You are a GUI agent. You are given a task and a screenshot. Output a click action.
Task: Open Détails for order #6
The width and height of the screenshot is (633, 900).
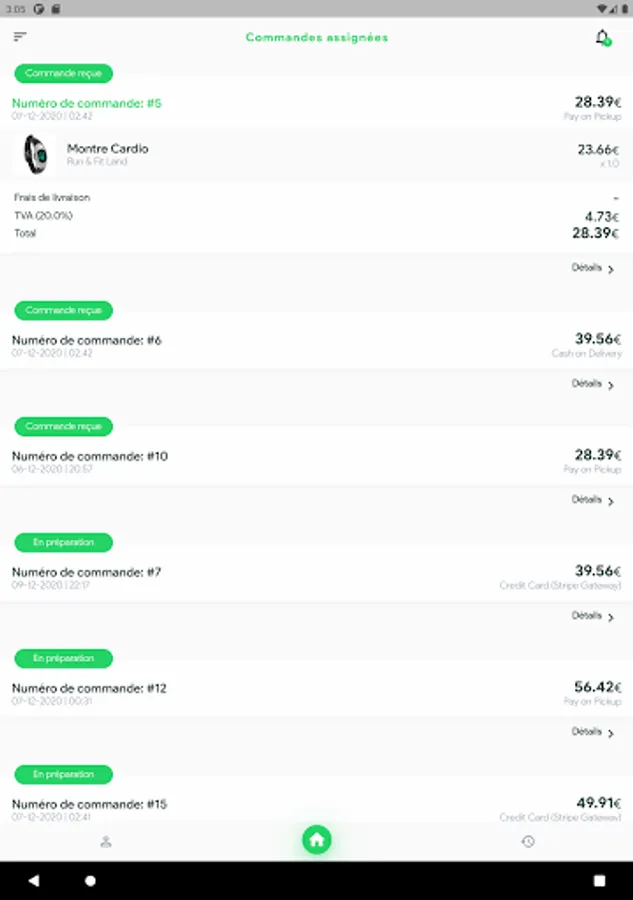[x=593, y=384]
